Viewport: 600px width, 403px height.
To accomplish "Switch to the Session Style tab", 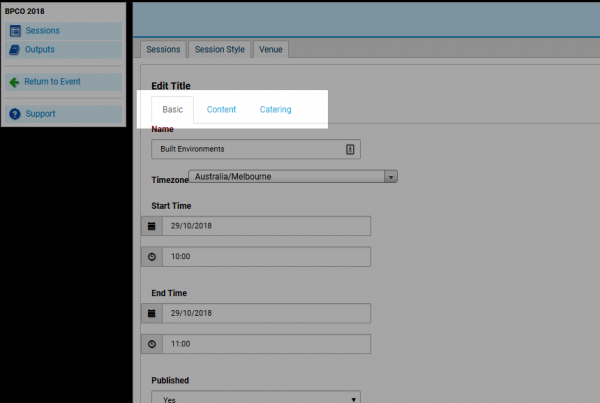I will coord(220,49).
